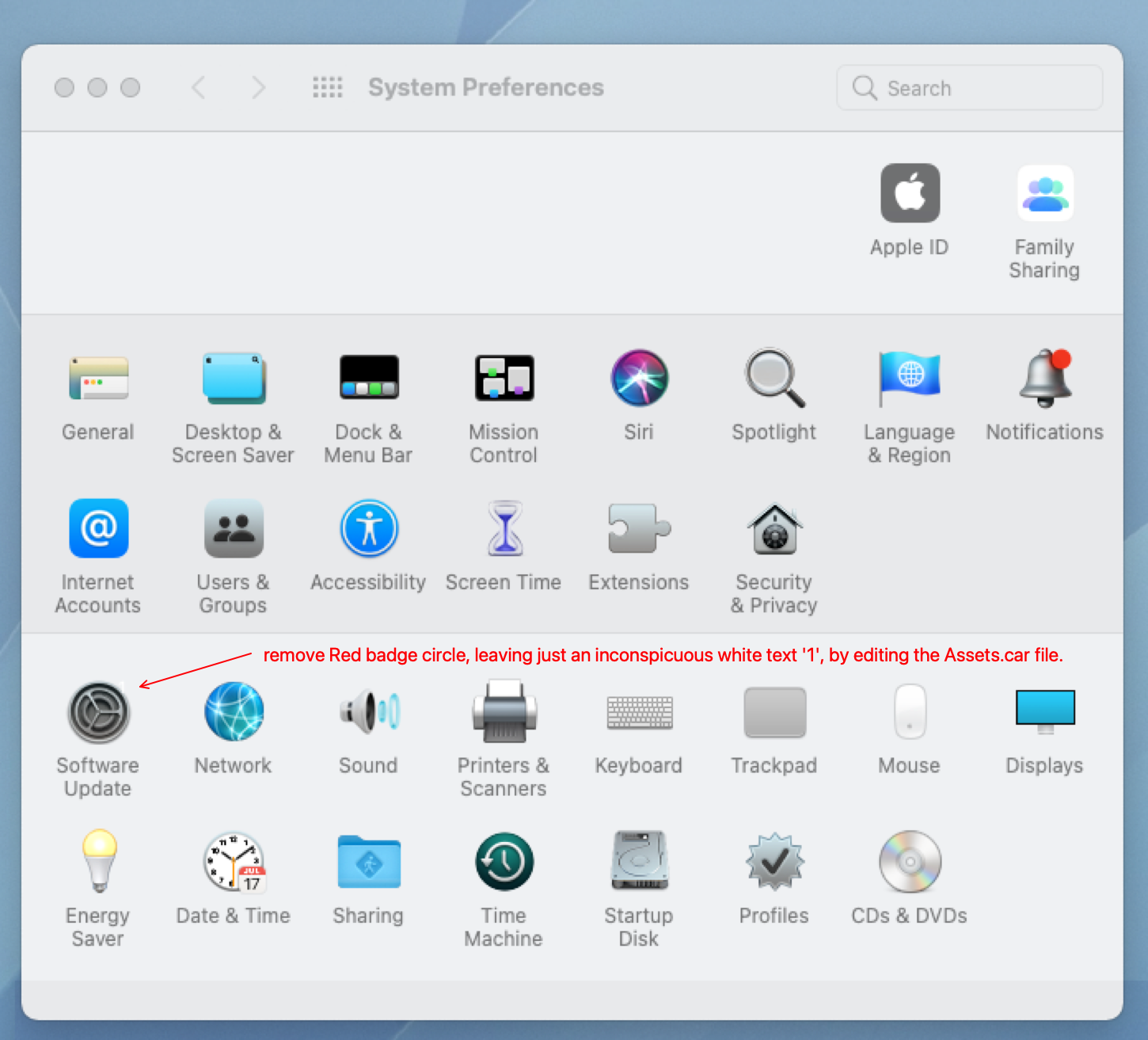Open Network preferences
Viewport: 1148px width, 1040px height.
click(x=234, y=711)
